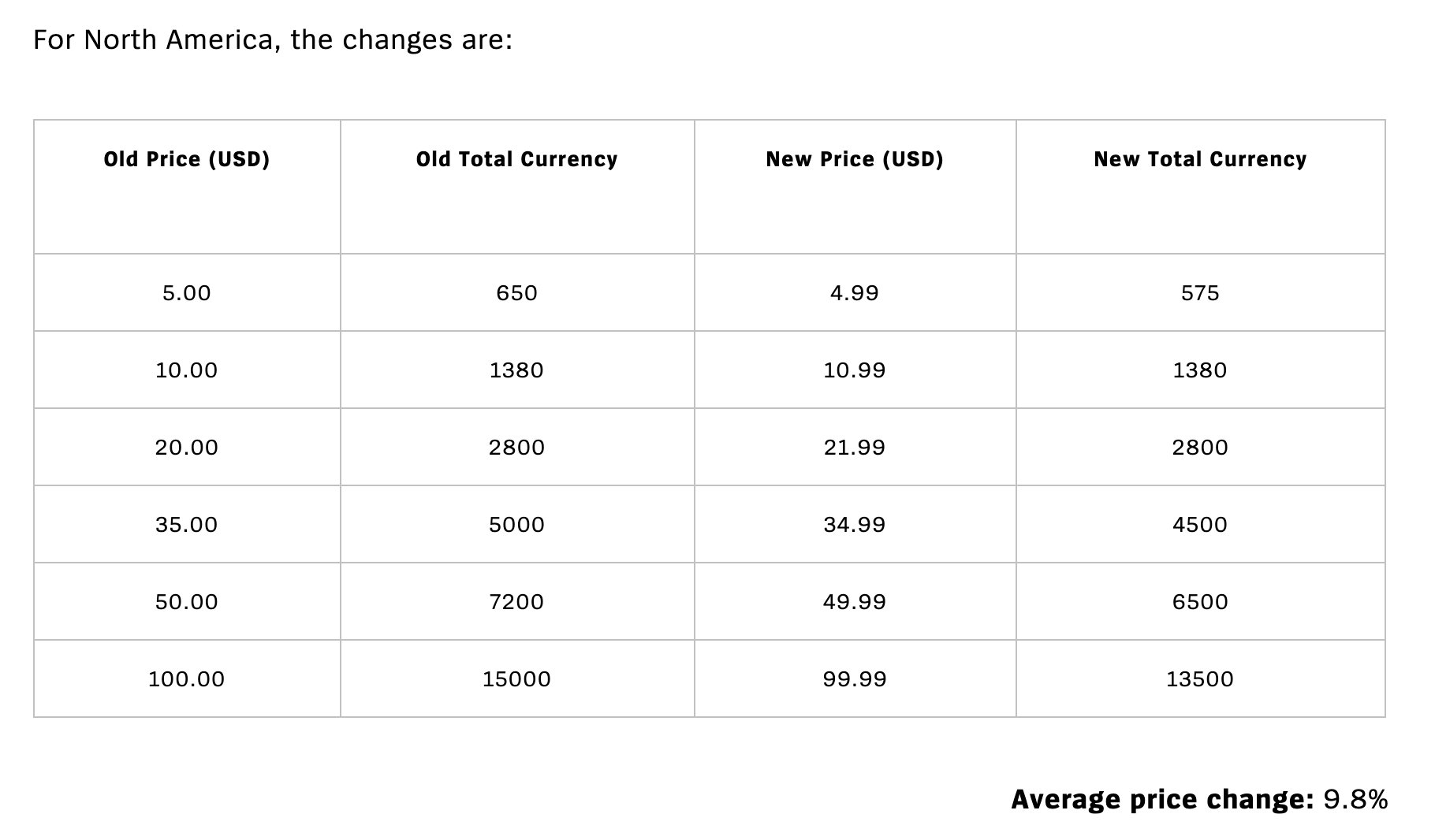
Task: Select the 10.99 new price cell
Action: 855,370
